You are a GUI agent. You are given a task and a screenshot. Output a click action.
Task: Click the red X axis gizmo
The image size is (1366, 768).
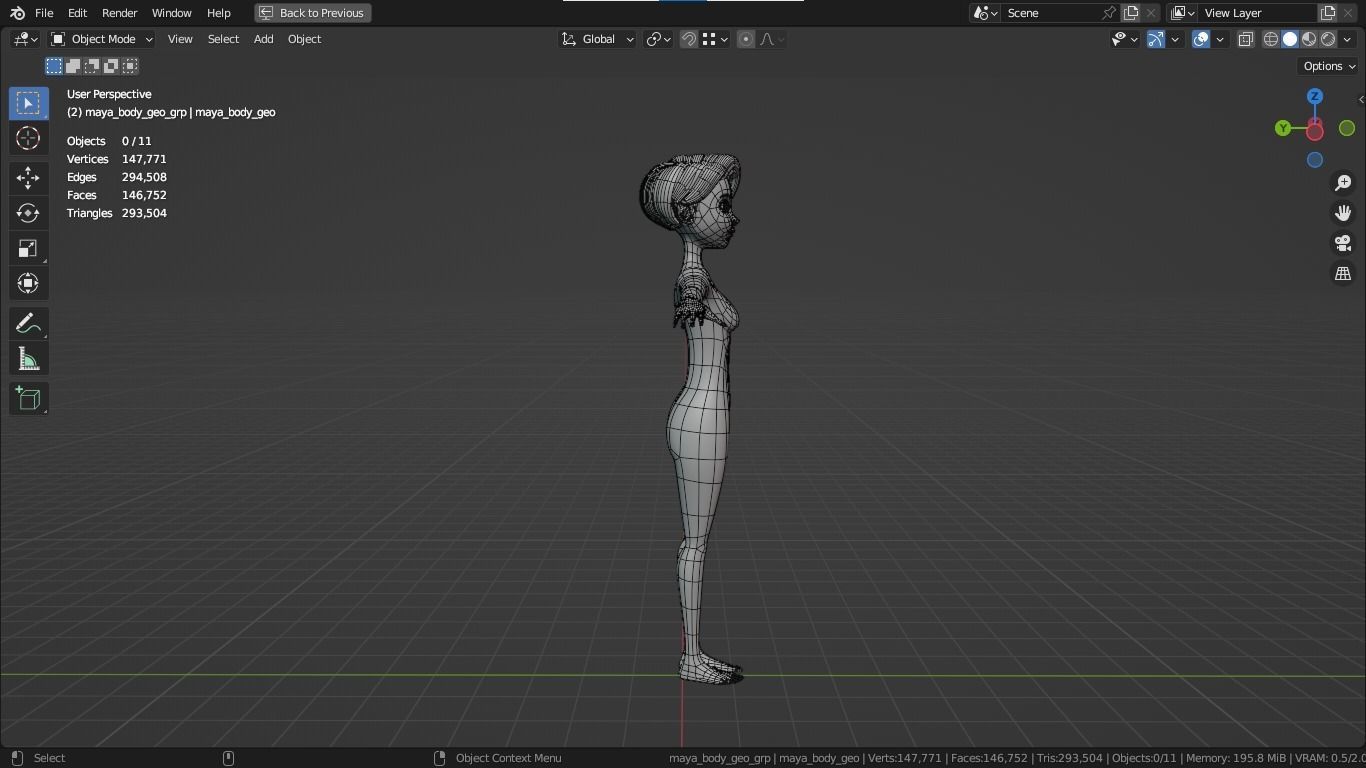[x=1315, y=131]
